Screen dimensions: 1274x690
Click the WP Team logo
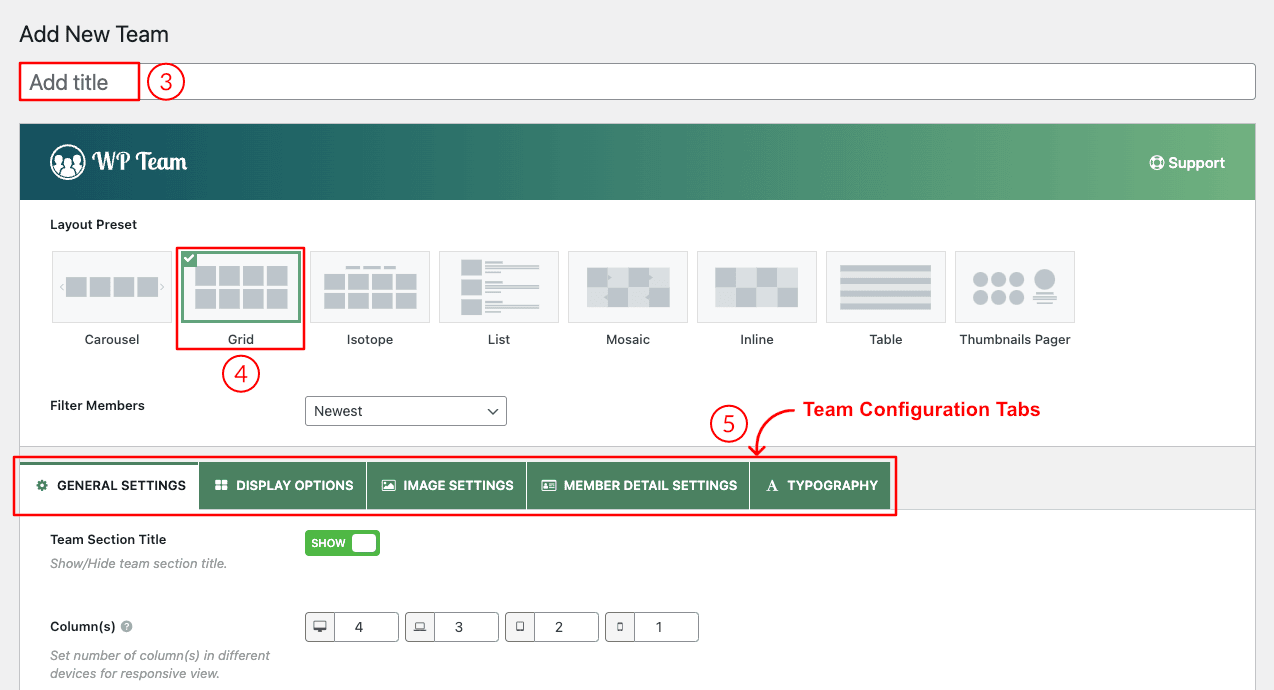117,162
